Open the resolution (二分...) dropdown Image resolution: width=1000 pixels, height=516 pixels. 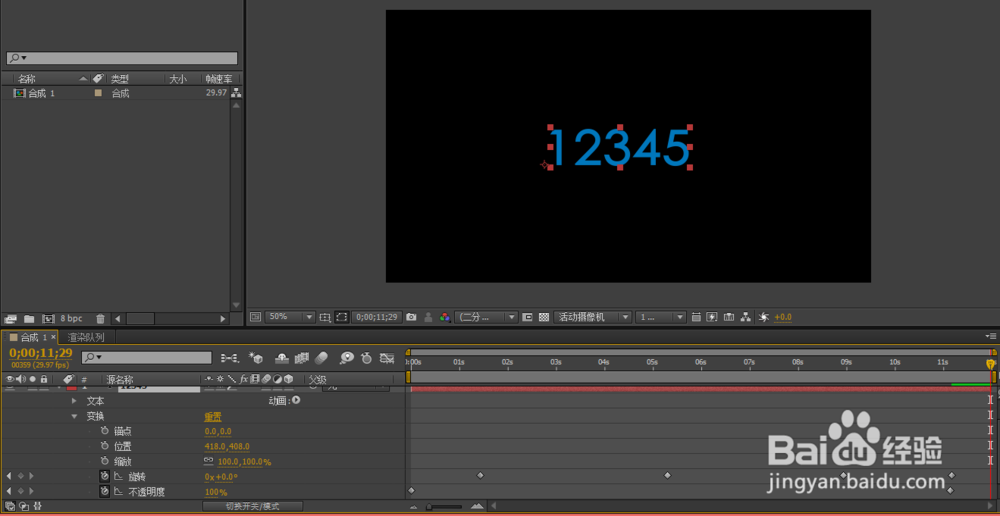point(486,317)
